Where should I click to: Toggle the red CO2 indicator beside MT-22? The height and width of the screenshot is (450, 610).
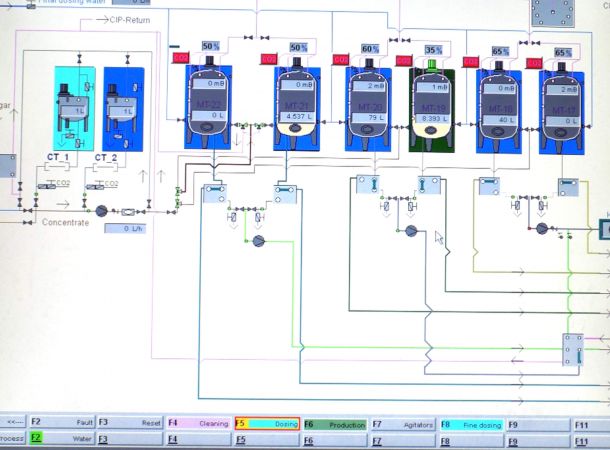click(181, 59)
